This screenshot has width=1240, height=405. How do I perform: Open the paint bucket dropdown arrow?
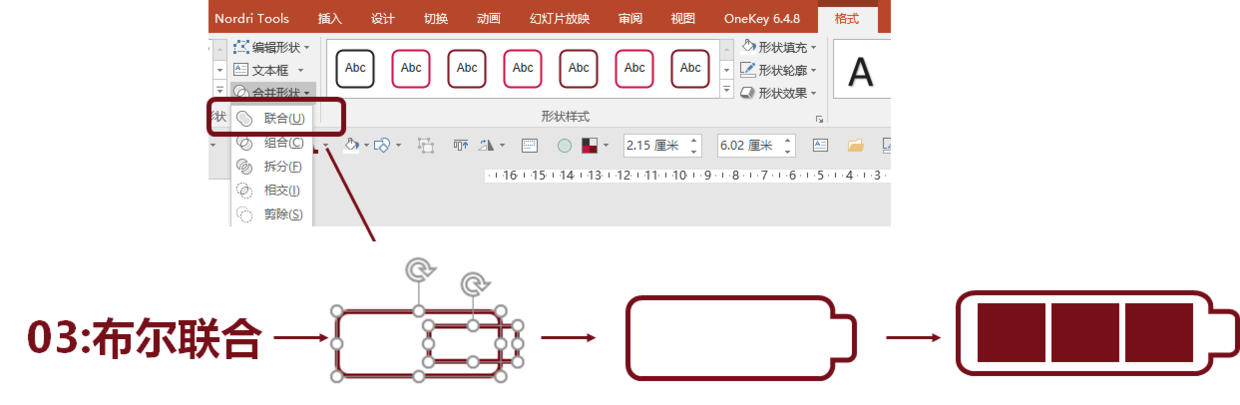point(366,145)
